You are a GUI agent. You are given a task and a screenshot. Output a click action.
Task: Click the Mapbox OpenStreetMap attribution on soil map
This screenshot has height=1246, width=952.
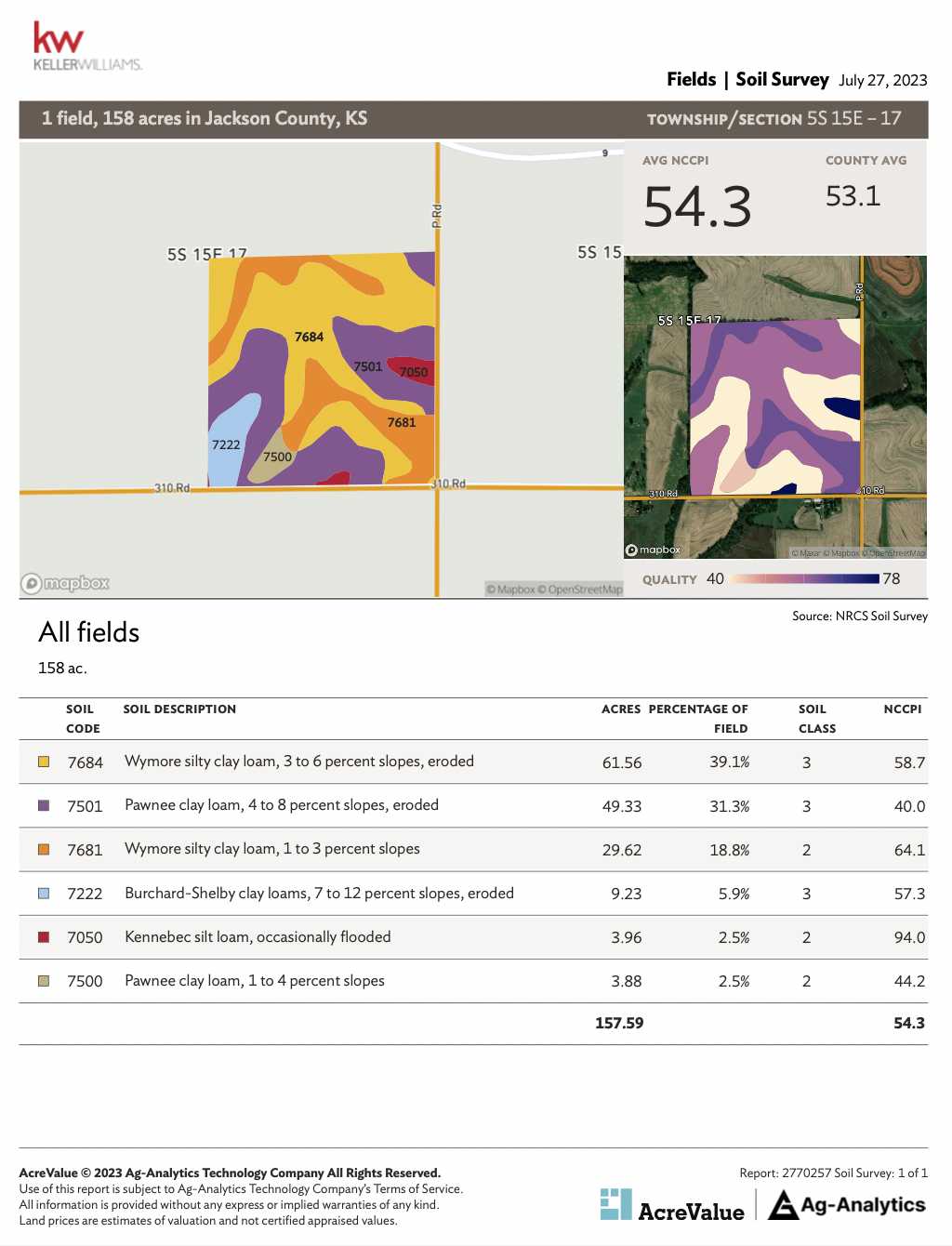tap(554, 589)
